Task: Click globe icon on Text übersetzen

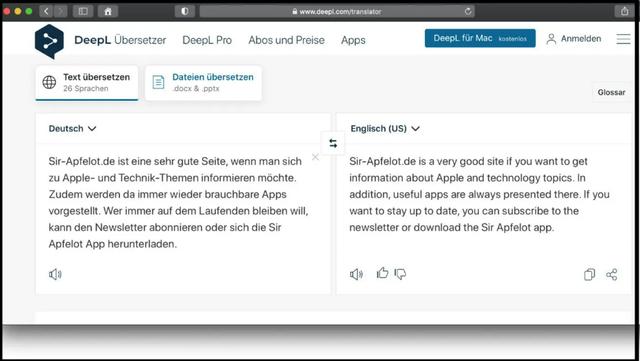Action: 49,82
